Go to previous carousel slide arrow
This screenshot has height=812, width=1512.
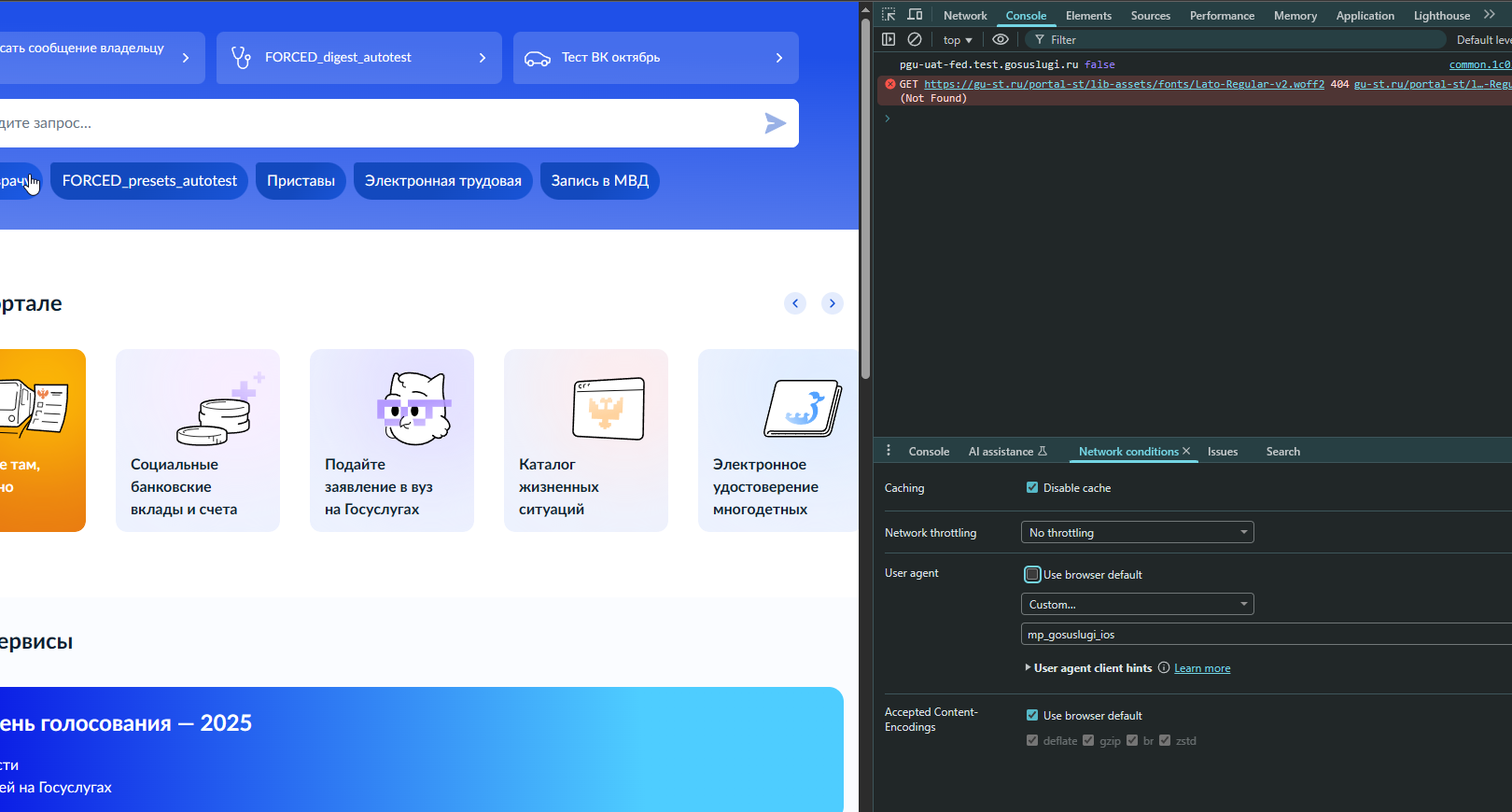click(x=795, y=303)
